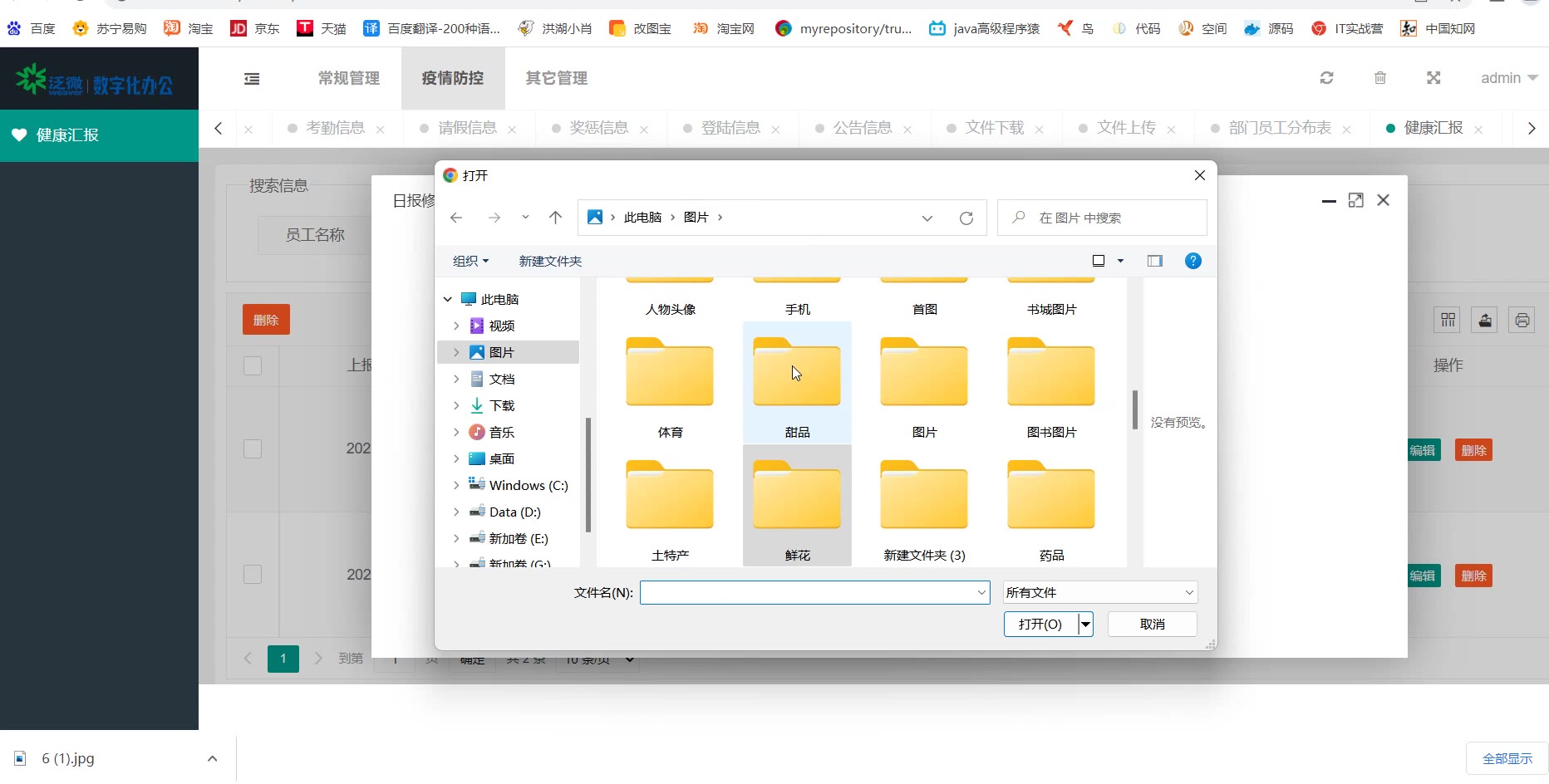Toggle fullscreen icon in top header
1549x784 pixels.
[x=1433, y=78]
